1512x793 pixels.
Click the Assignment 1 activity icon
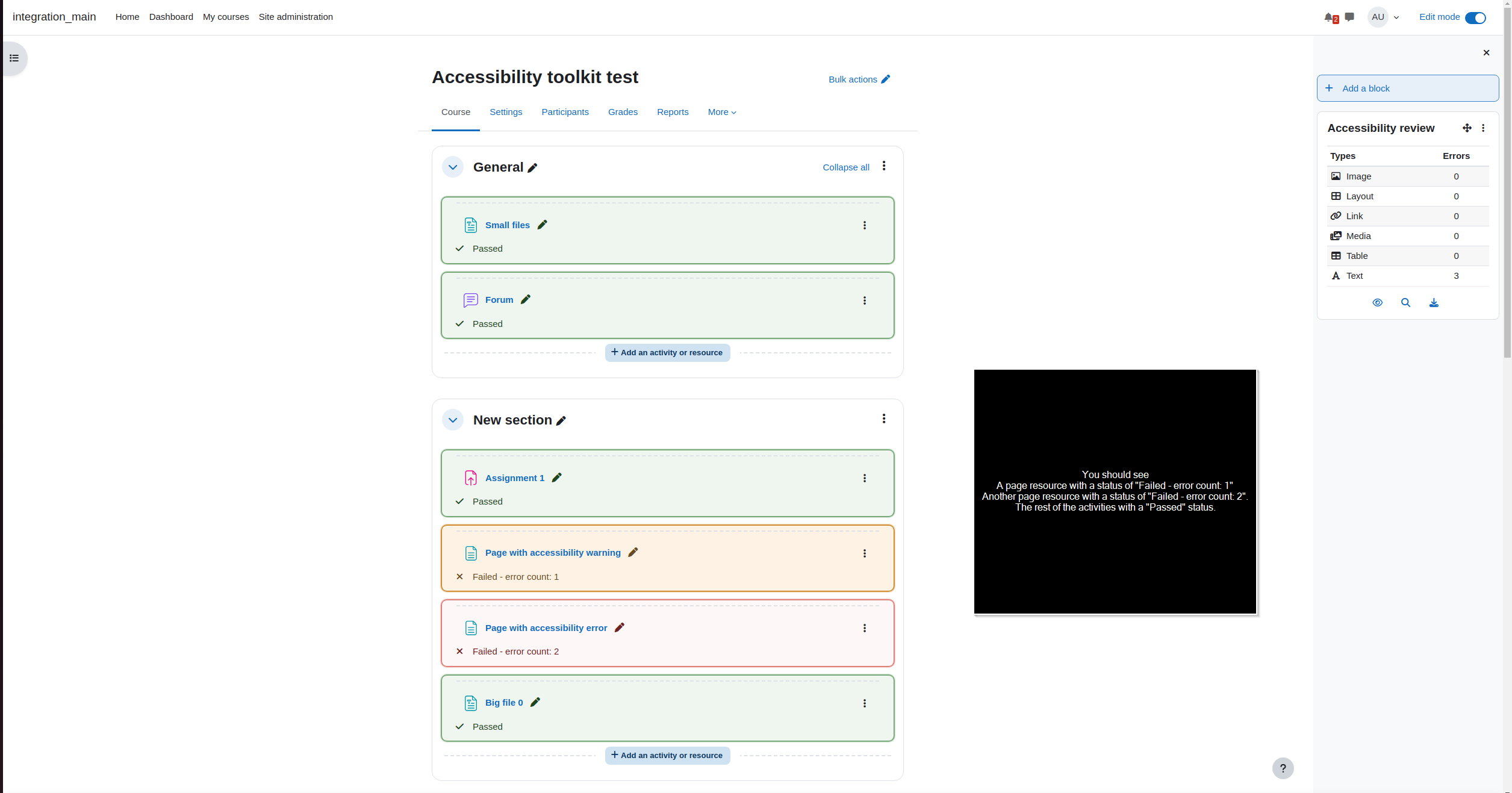[471, 478]
